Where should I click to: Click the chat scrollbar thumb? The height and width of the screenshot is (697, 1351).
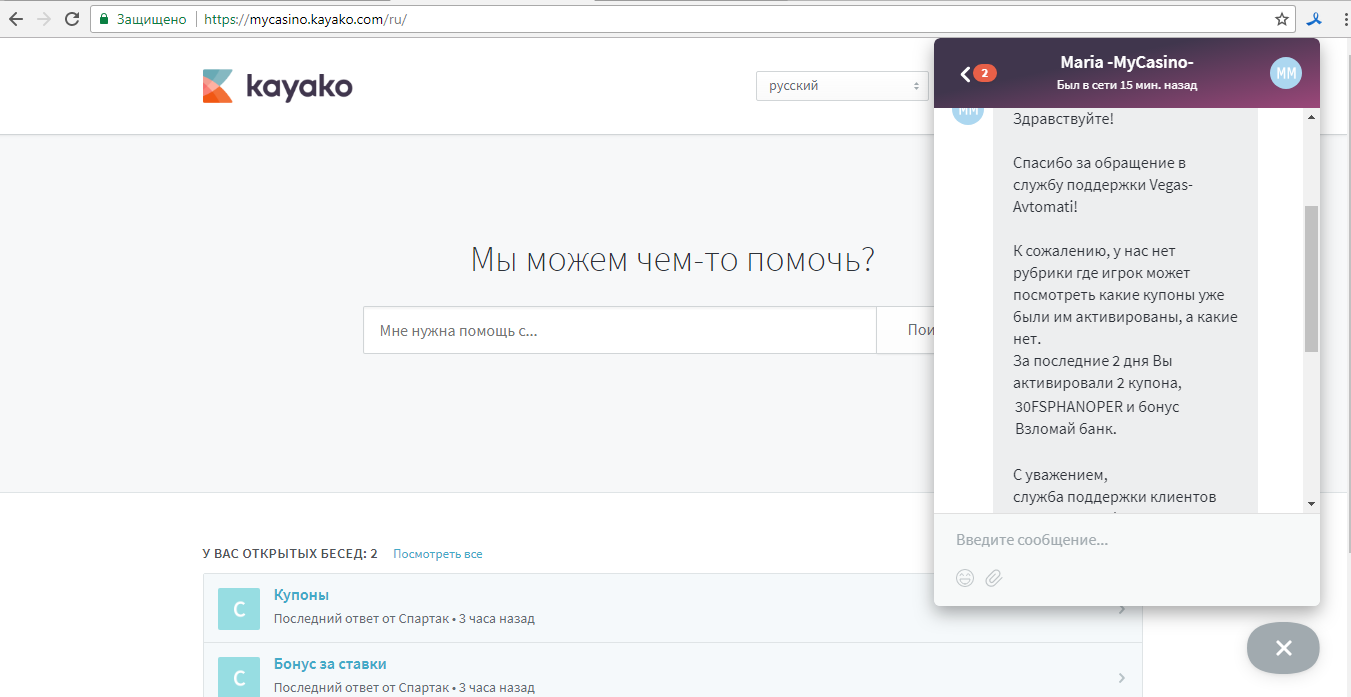tap(1311, 279)
